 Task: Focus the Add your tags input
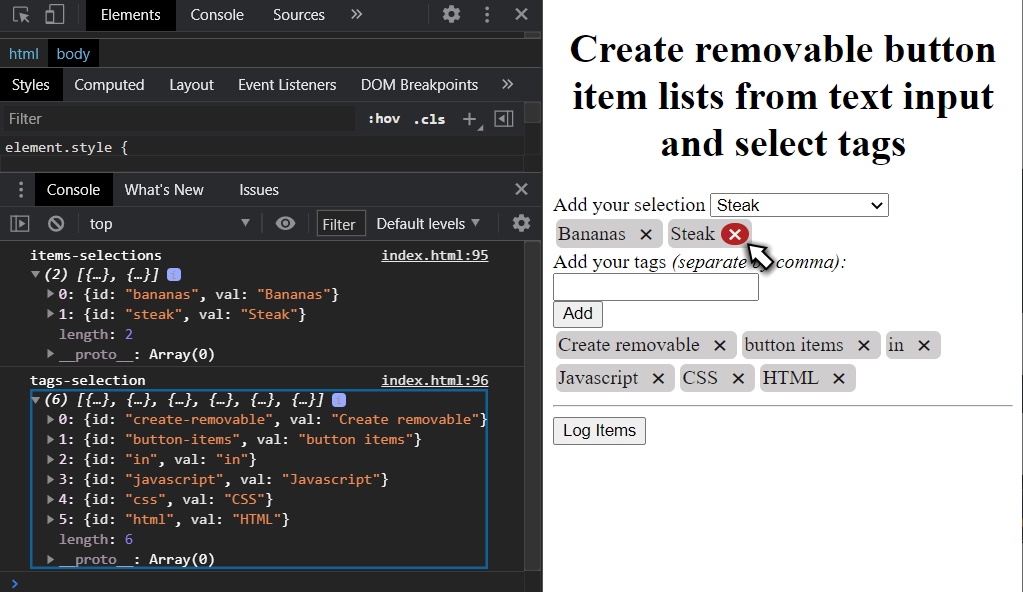tap(656, 287)
